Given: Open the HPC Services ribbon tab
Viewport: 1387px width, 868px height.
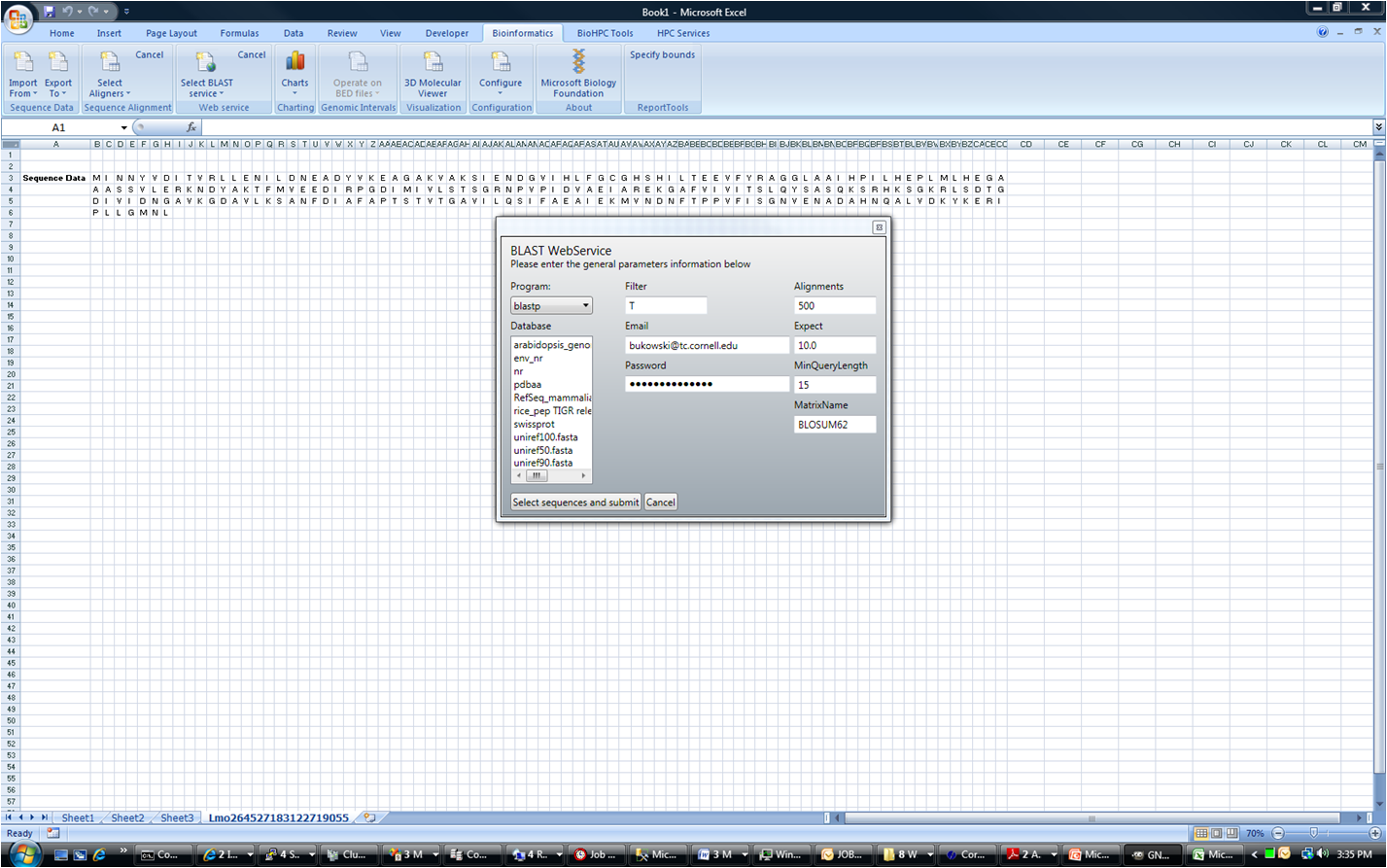Looking at the screenshot, I should (683, 33).
